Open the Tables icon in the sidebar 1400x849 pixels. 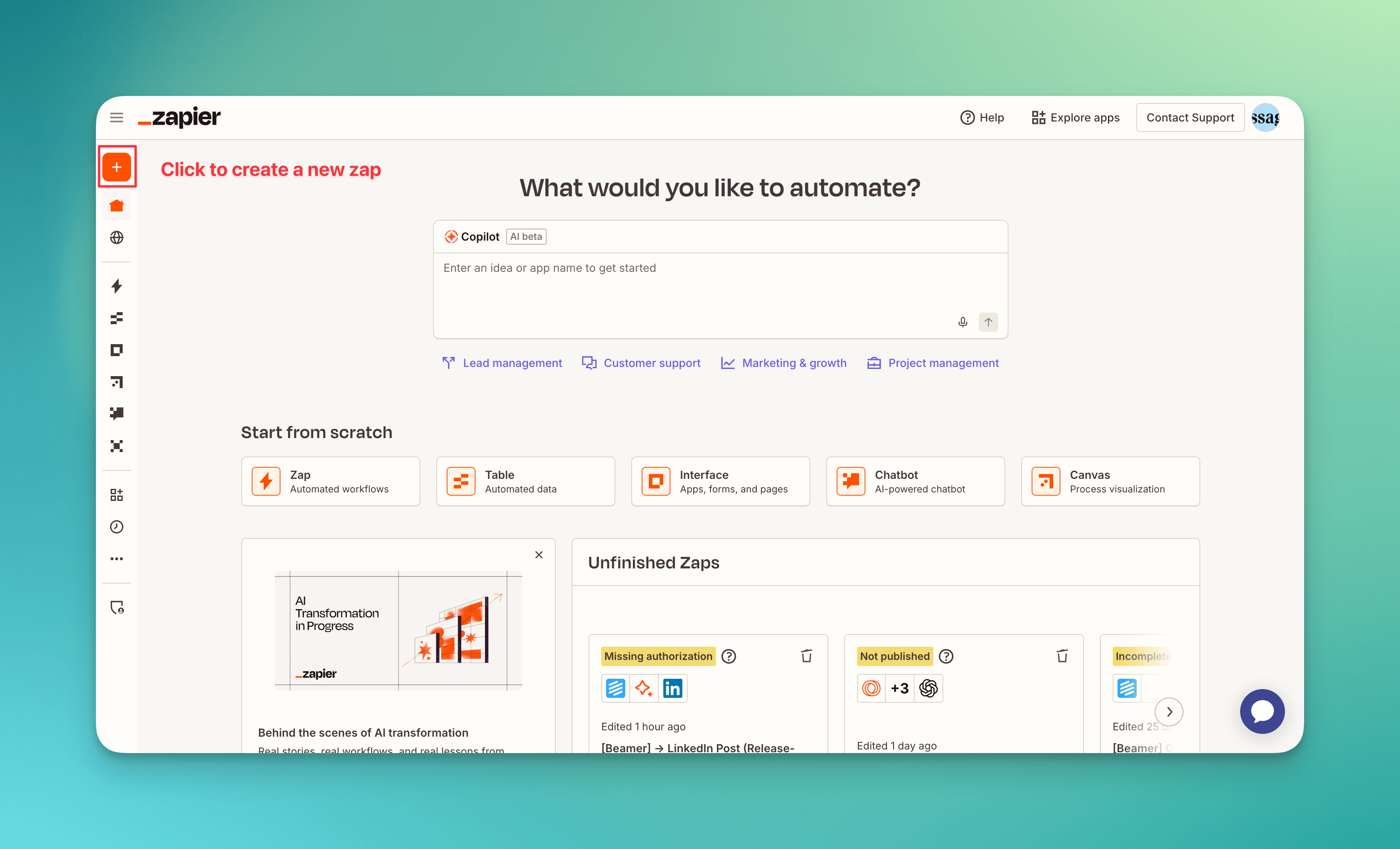coord(117,318)
